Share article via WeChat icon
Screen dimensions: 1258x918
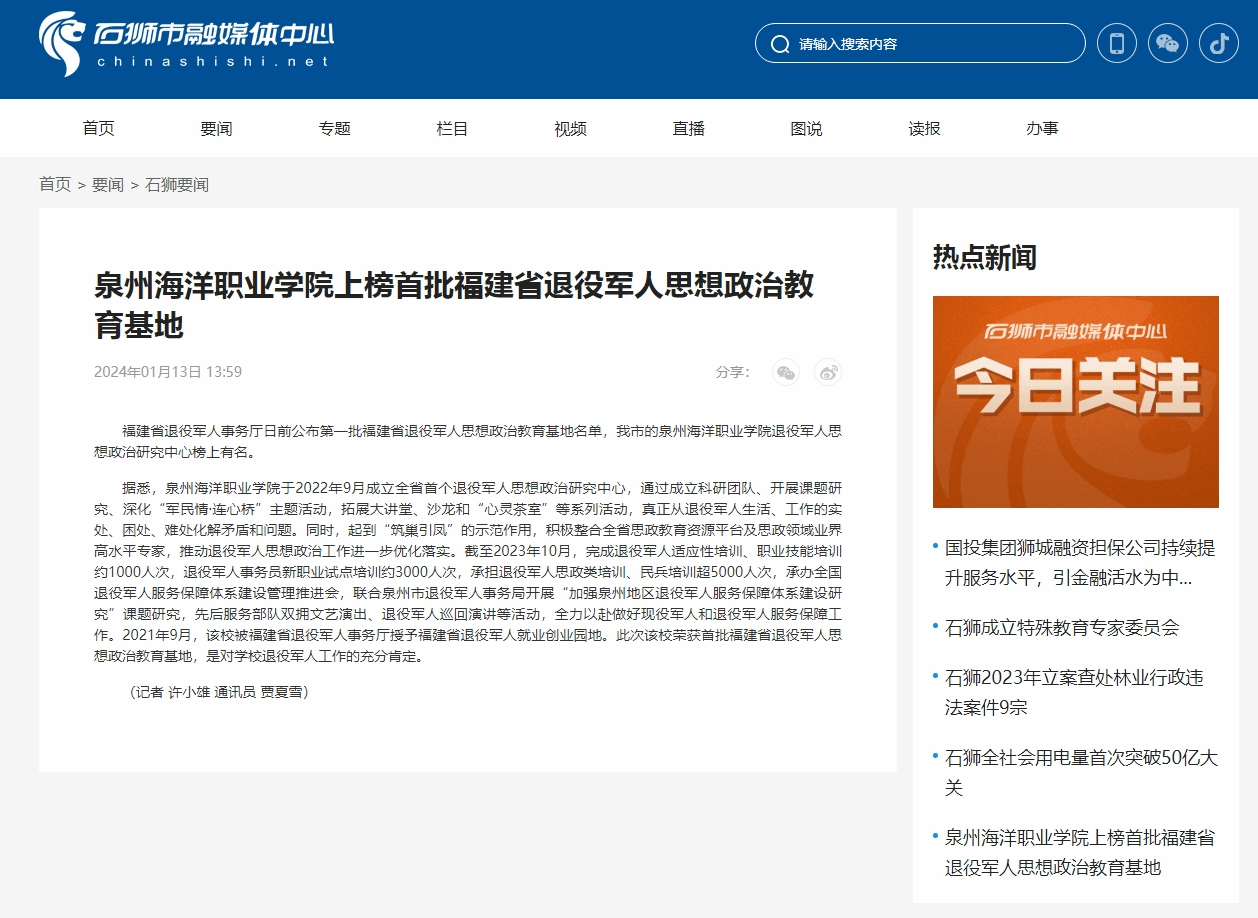coord(786,373)
